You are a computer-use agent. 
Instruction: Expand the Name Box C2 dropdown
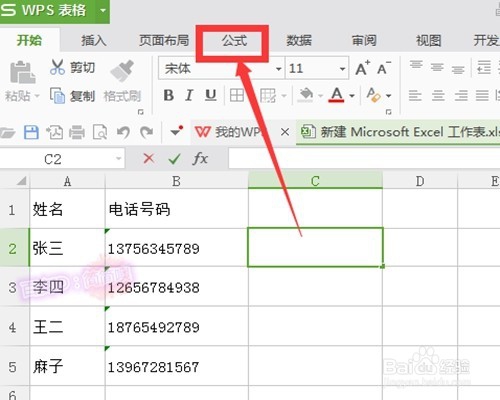pos(119,159)
